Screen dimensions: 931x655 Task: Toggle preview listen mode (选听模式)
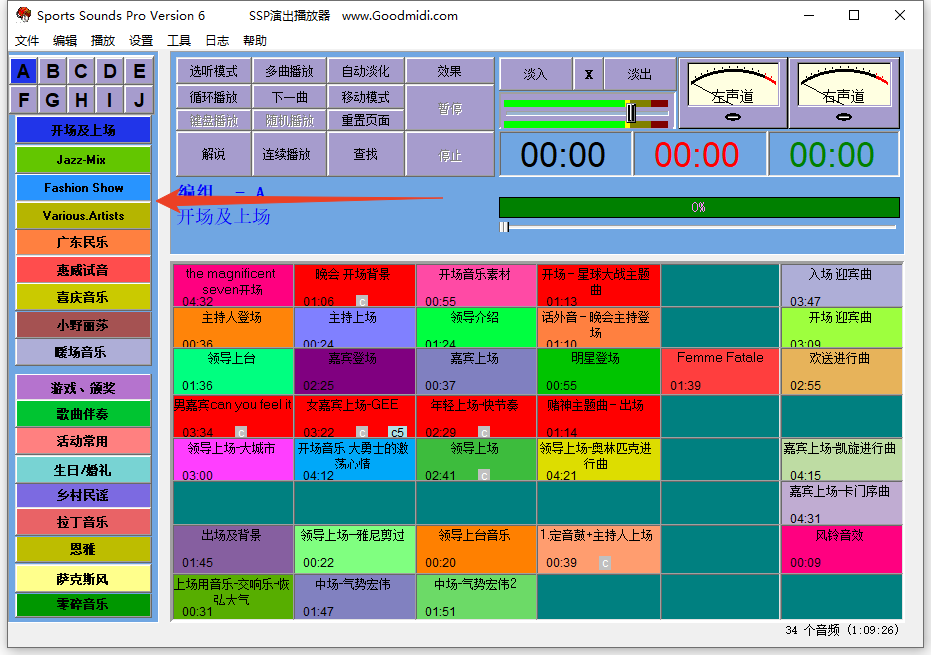coord(213,71)
